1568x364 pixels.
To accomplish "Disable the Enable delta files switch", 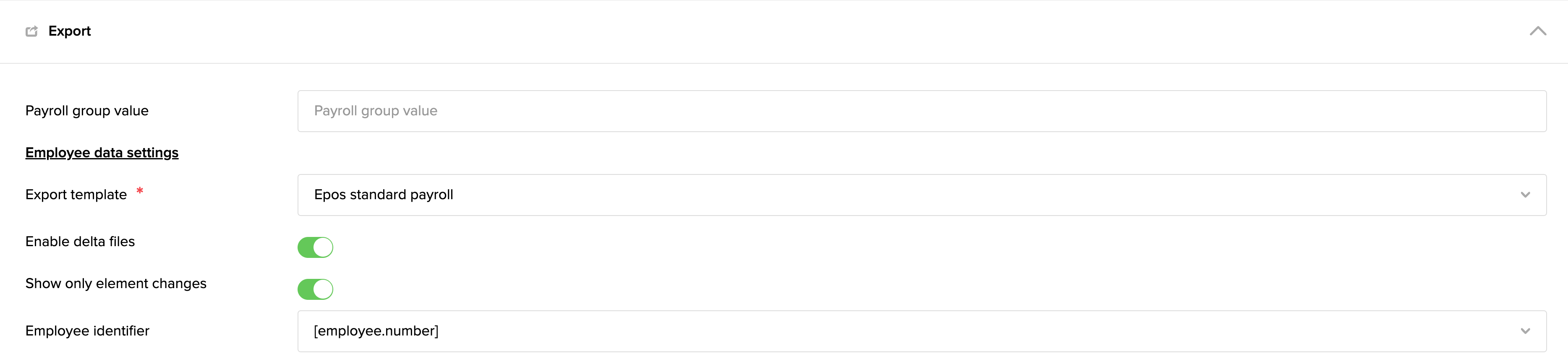I will (315, 247).
